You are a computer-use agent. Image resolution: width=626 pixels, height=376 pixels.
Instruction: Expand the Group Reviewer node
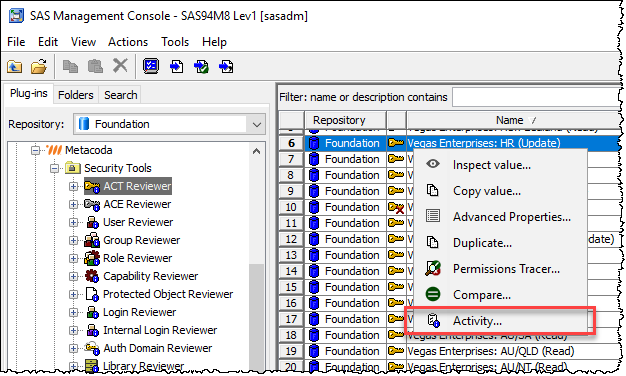[73, 240]
